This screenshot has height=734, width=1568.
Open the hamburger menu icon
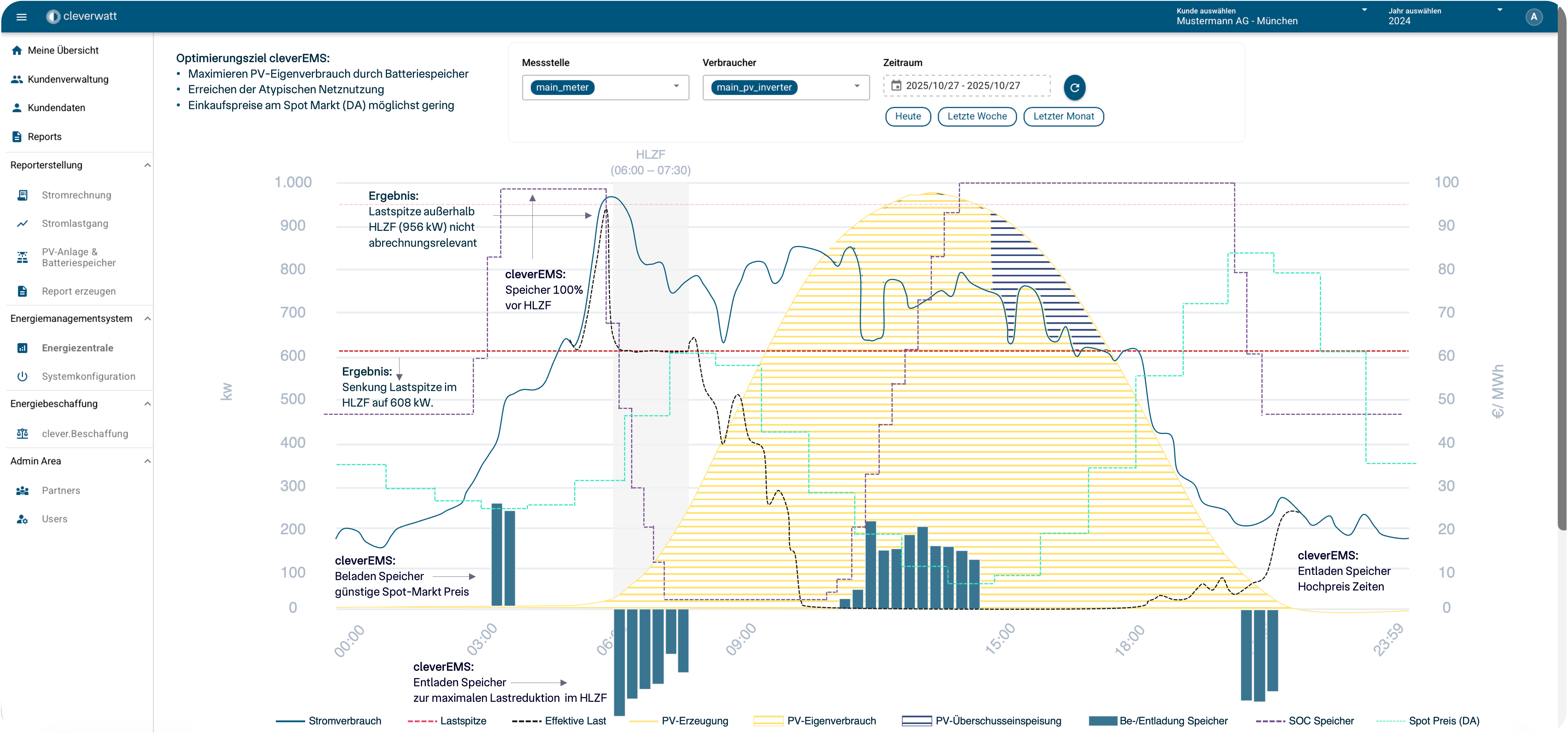click(21, 17)
